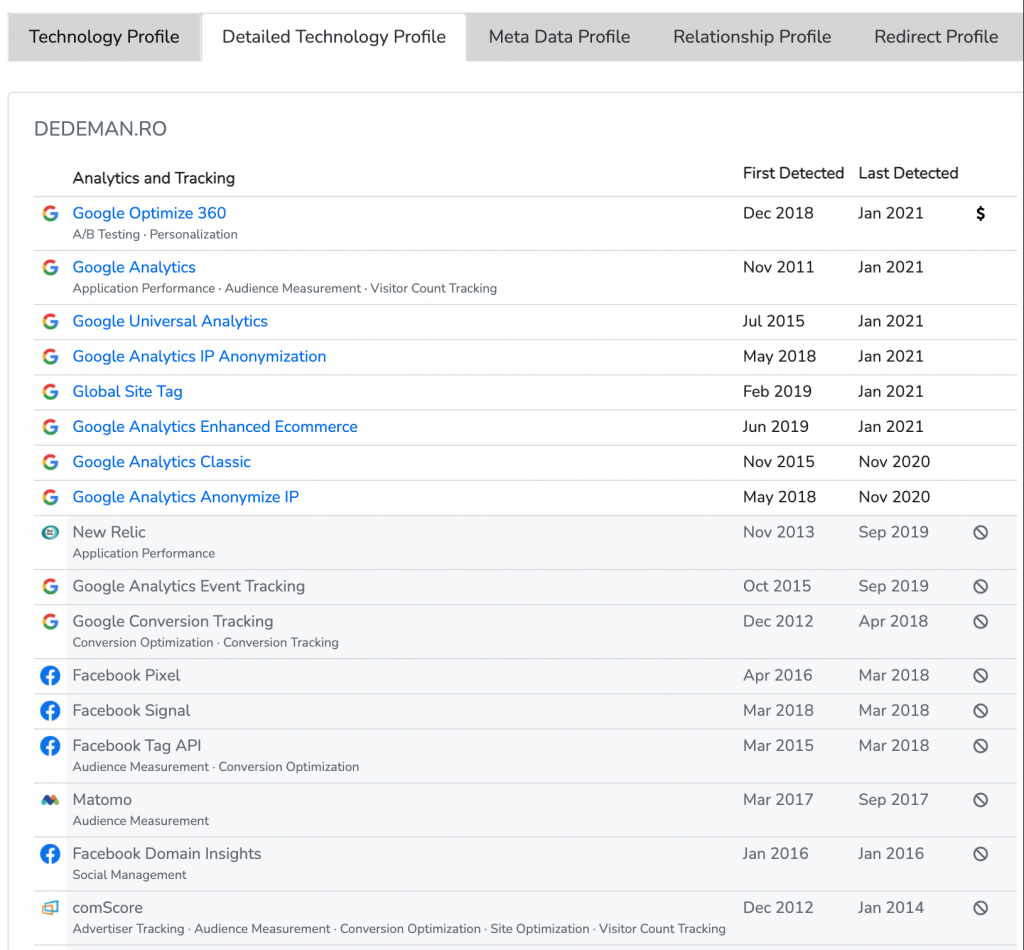Click the not-detected icon on Facebook Signal row
The image size is (1024, 950).
pyautogui.click(x=980, y=711)
